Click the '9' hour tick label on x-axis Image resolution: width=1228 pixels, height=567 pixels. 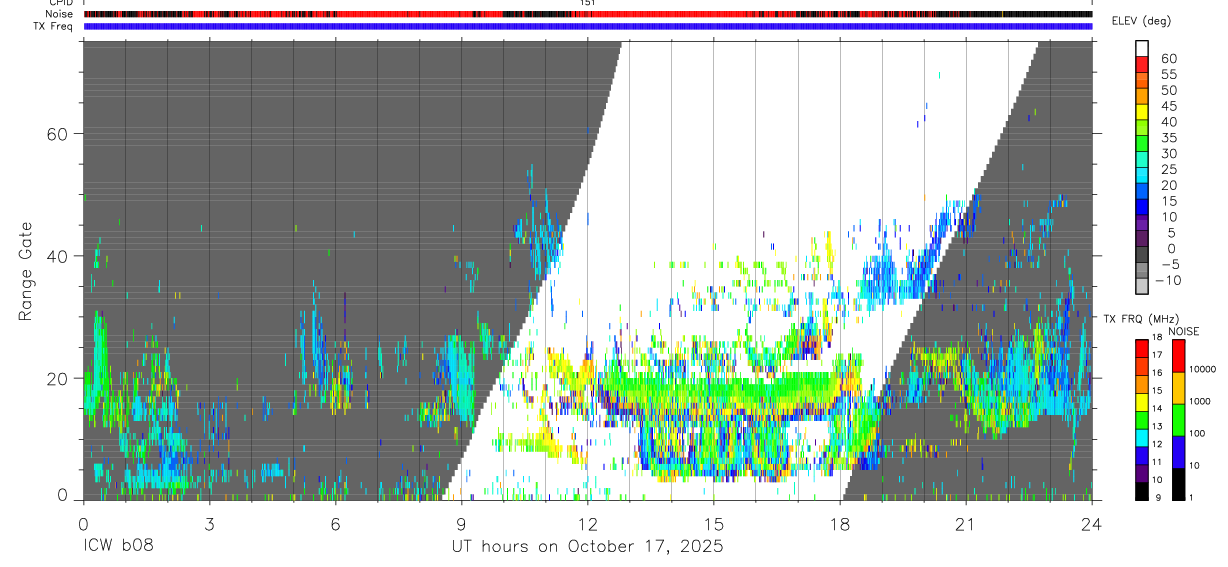[x=461, y=524]
